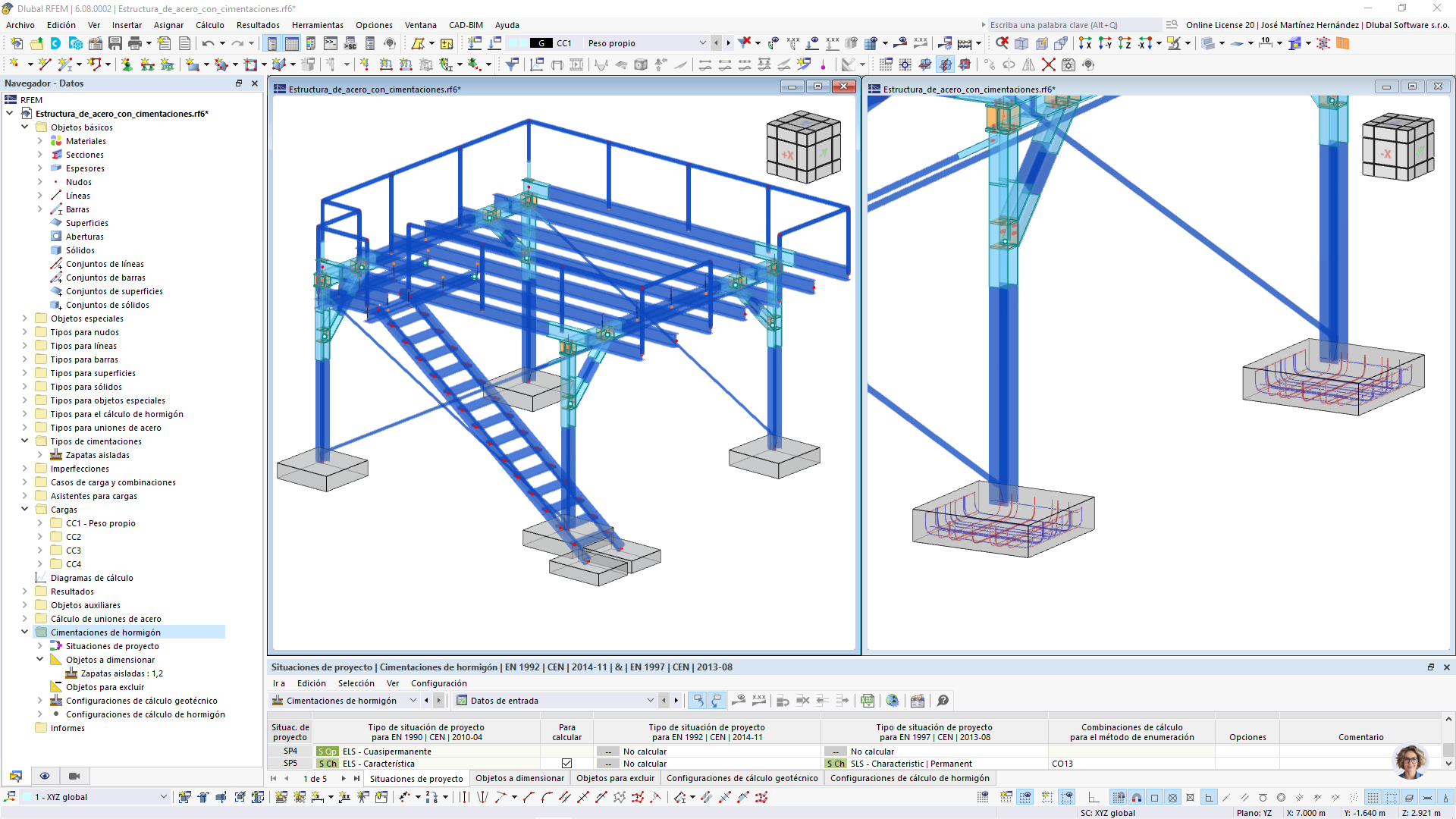
Task: Open the Peso propio load case dropdown
Action: [x=702, y=43]
